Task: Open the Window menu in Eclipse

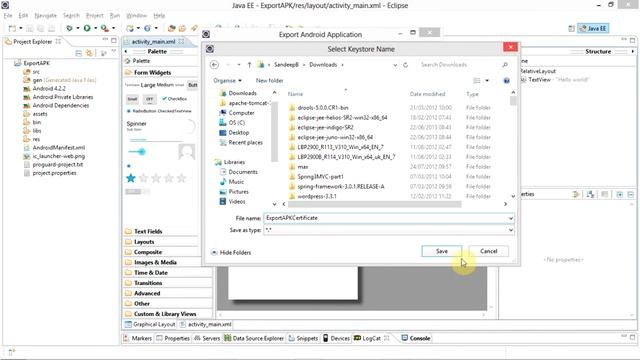Action: click(x=136, y=16)
